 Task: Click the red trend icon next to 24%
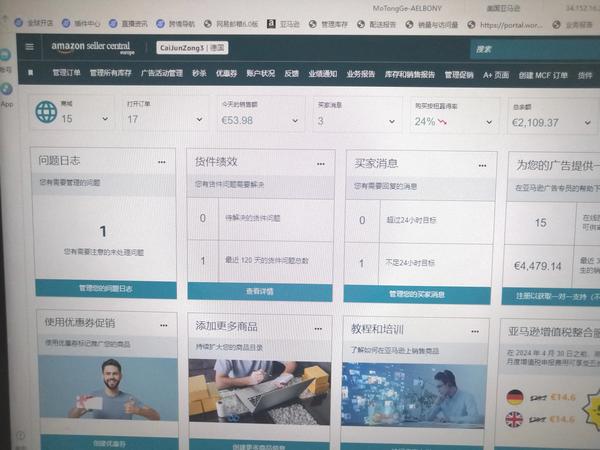coord(443,122)
